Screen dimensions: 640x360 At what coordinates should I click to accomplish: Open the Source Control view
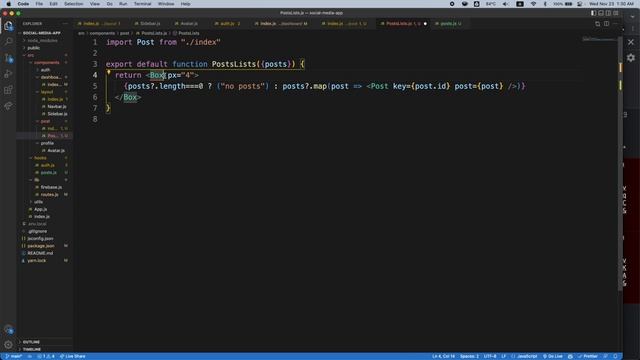pos(8,58)
